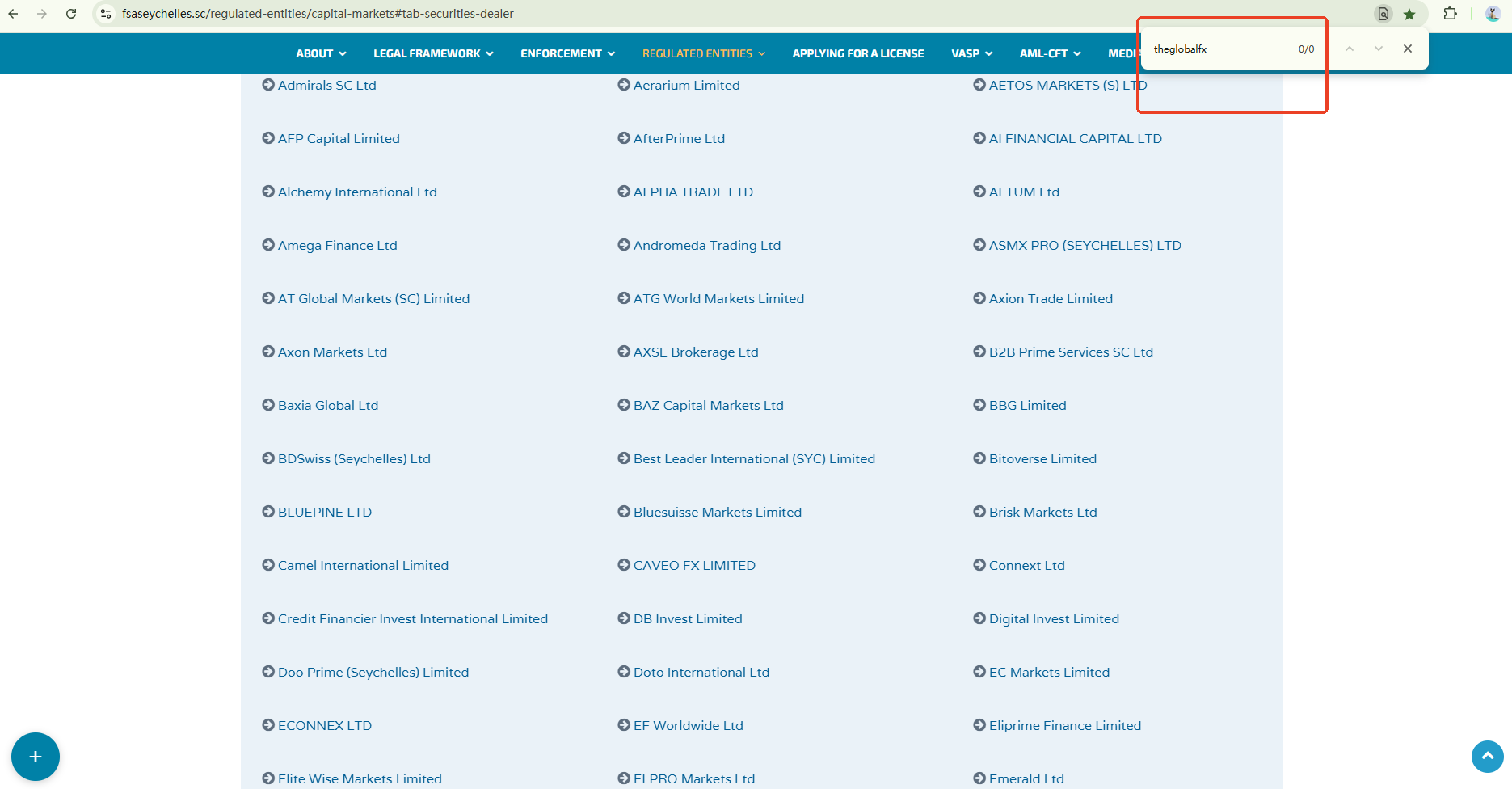Click the arrow icon beside Baxia Global Ltd

268,405
